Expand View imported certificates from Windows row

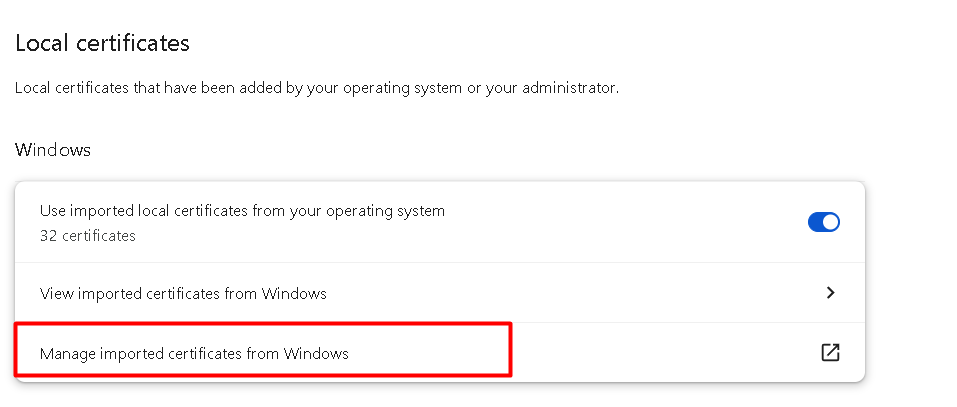pos(439,293)
